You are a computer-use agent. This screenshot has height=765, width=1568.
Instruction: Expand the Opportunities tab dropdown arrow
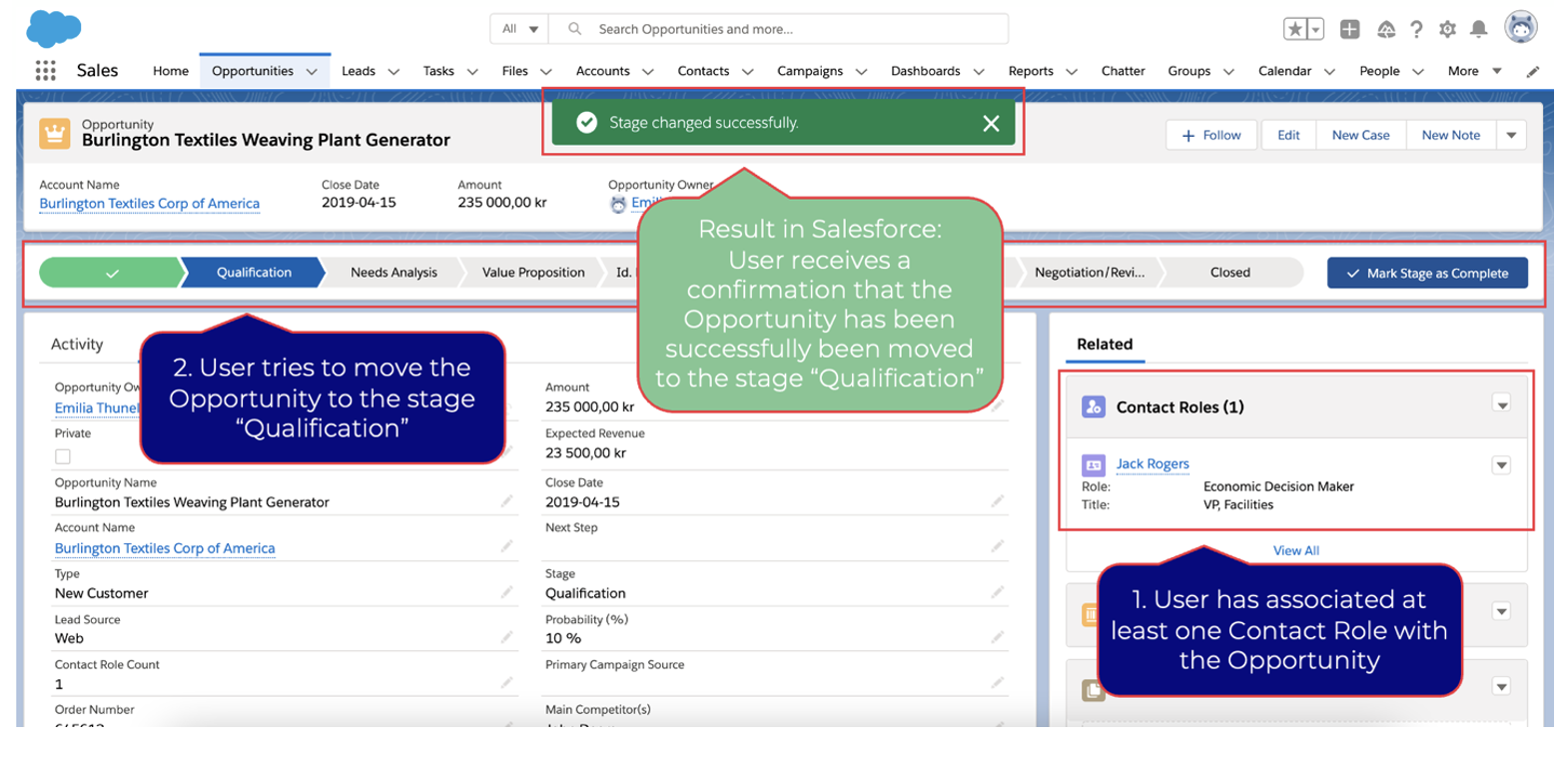point(312,71)
